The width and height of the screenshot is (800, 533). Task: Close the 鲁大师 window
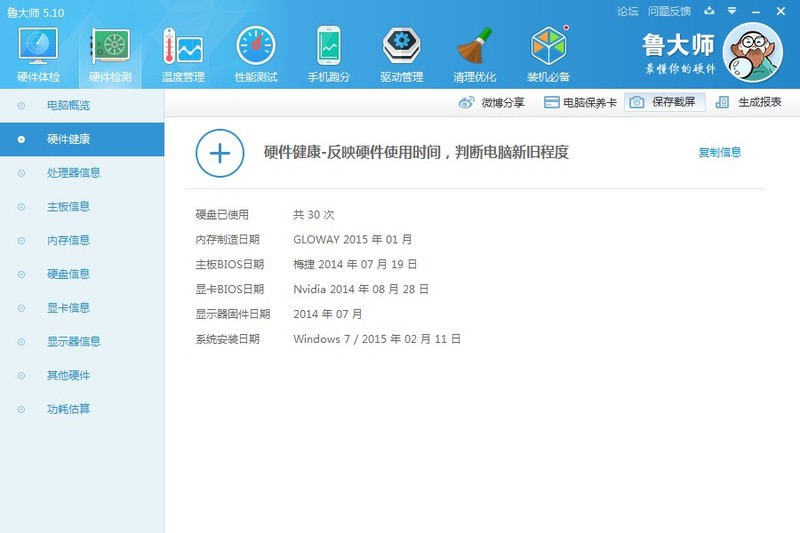(x=781, y=11)
